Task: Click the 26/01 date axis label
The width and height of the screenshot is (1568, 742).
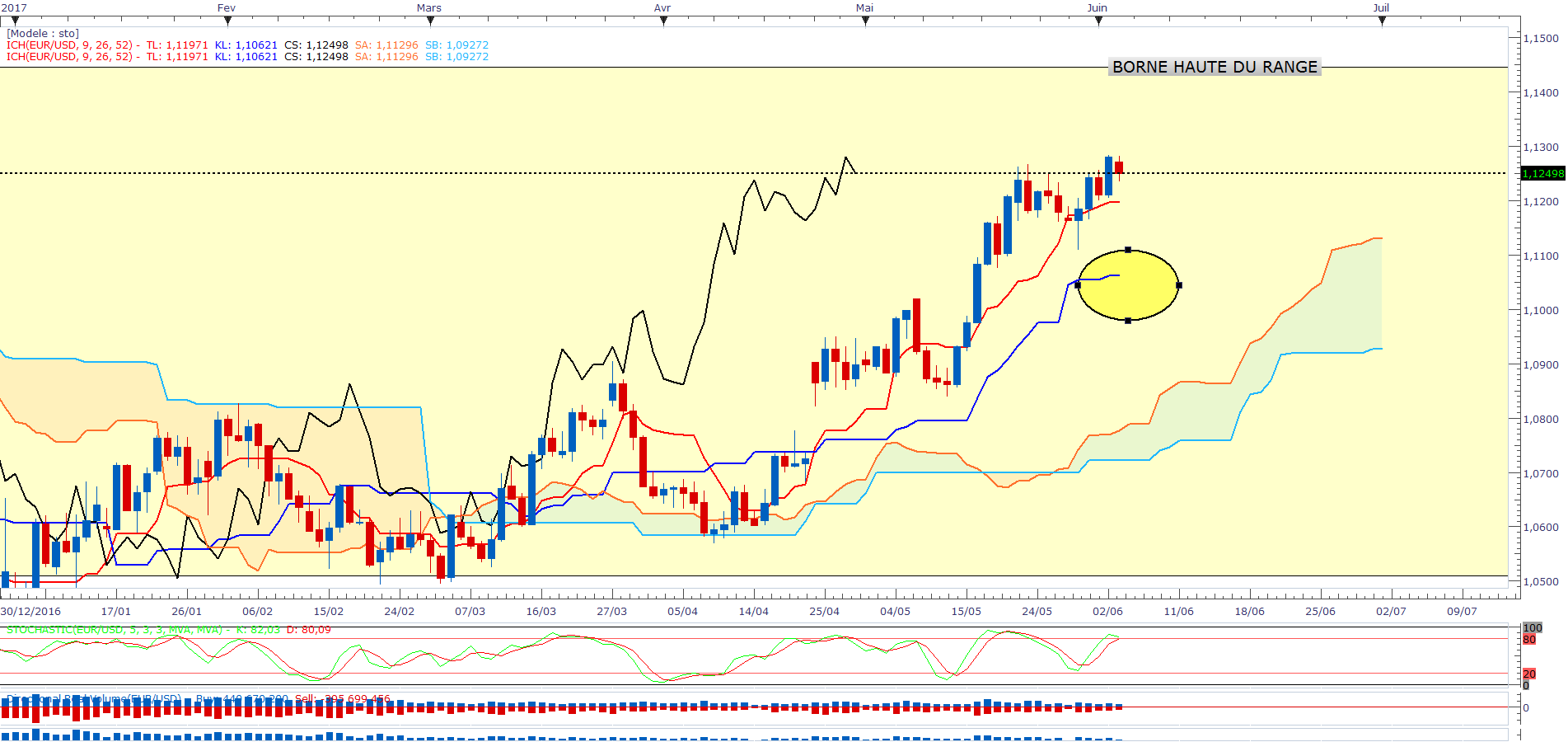Action: click(187, 612)
